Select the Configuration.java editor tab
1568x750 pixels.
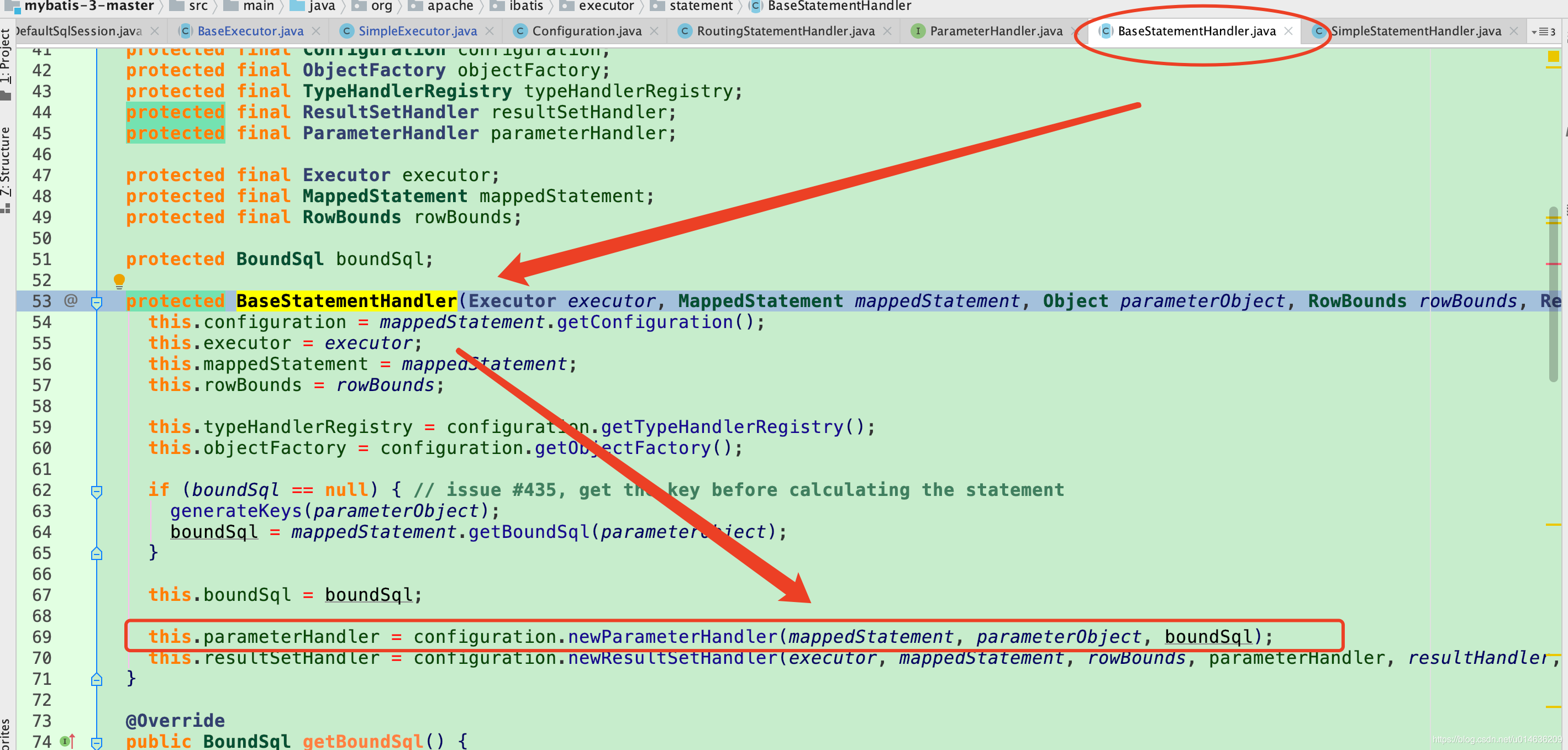click(586, 31)
